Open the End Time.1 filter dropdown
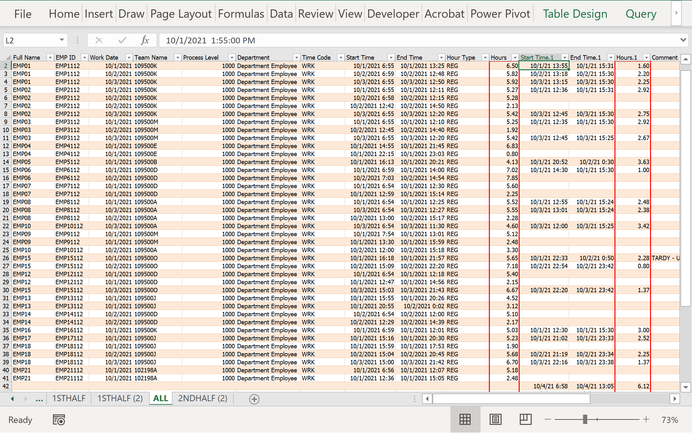The height and width of the screenshot is (433, 692). tap(611, 57)
